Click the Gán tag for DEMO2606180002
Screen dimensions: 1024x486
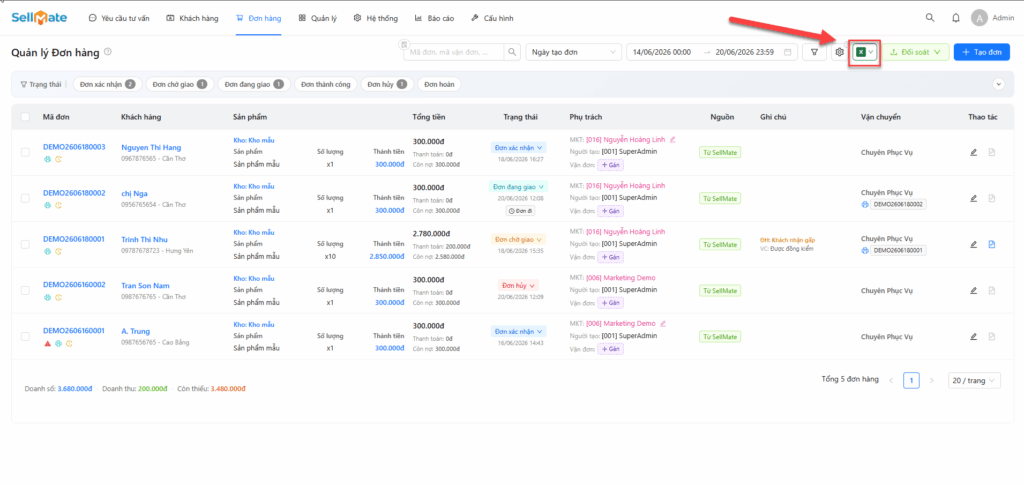coord(610,211)
